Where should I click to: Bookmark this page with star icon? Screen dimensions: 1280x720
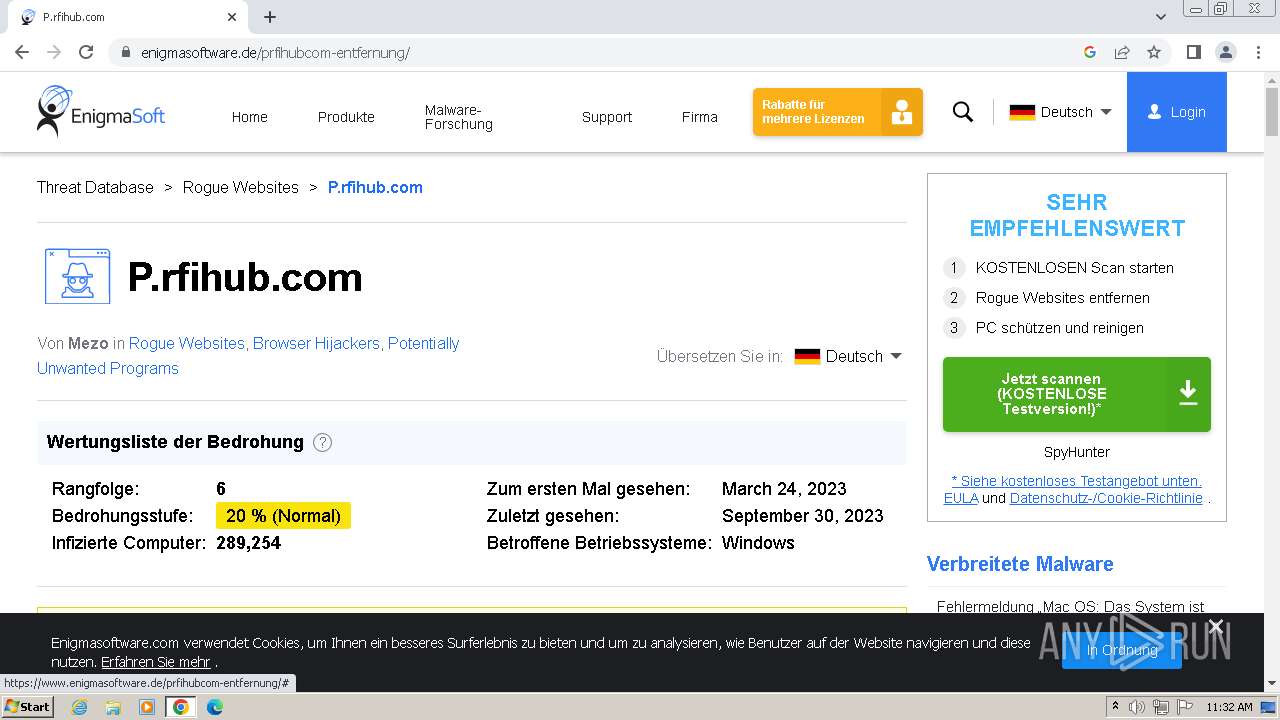tap(1154, 52)
